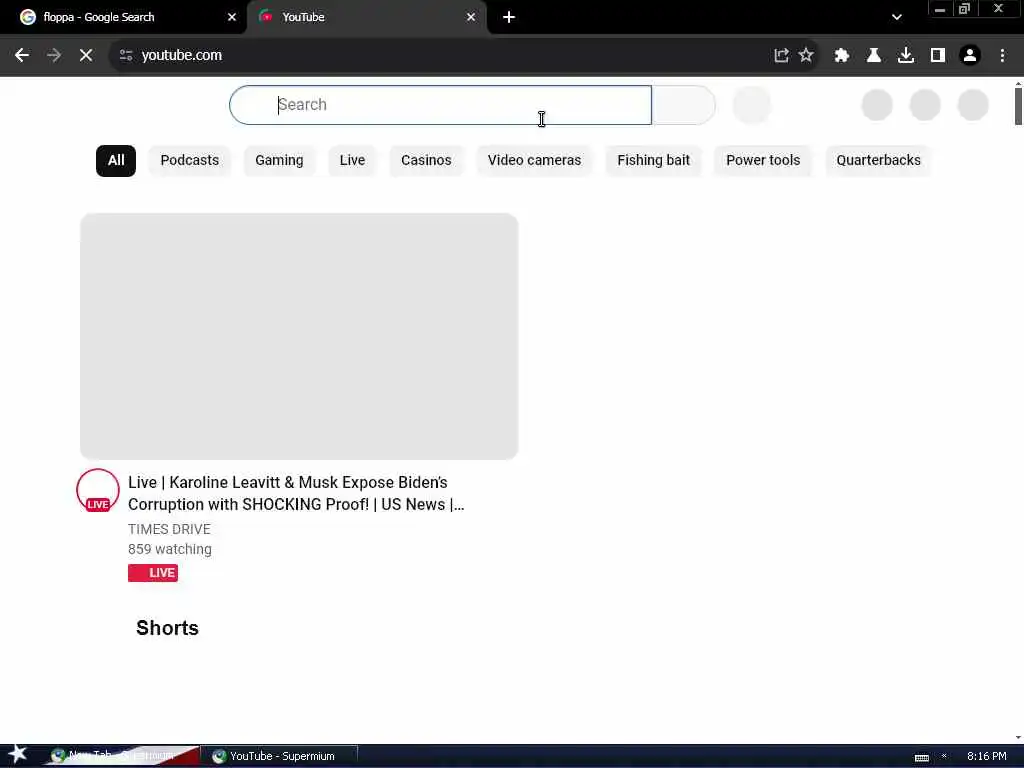The image size is (1024, 768).
Task: Click the 859 watching text
Action: (x=170, y=549)
